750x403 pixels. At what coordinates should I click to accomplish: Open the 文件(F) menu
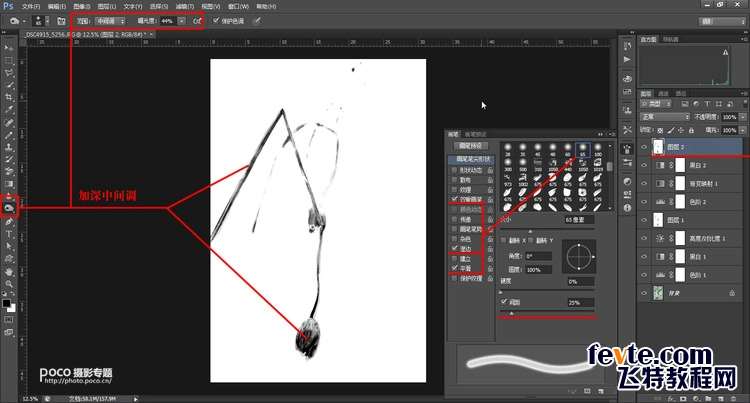tap(31, 6)
